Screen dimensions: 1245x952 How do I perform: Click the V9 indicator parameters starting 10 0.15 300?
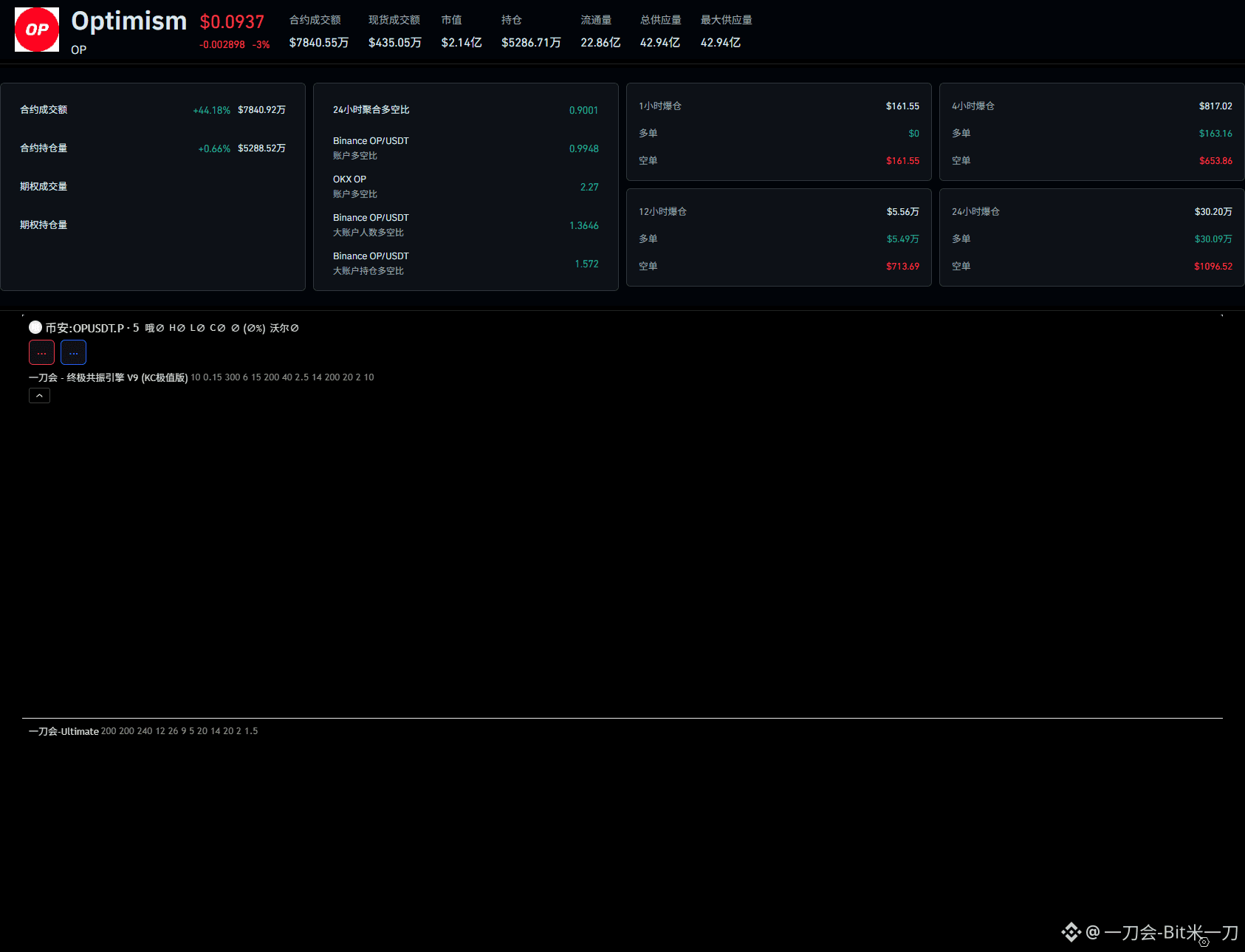pos(282,377)
